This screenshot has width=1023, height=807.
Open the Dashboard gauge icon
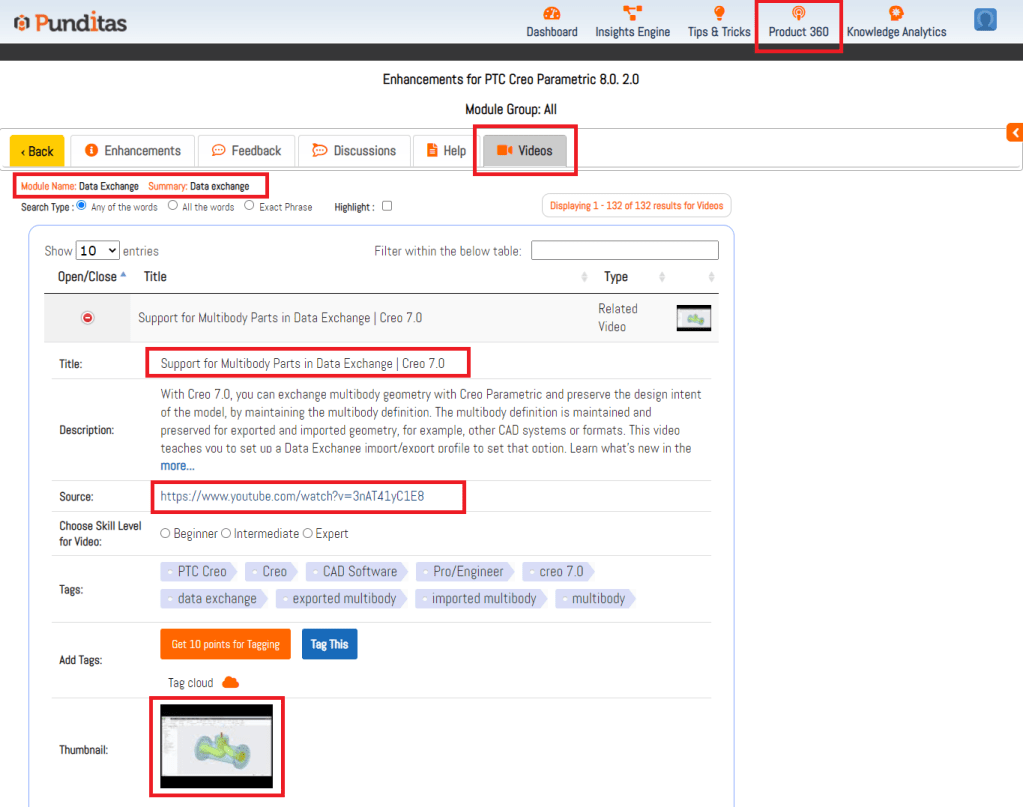point(551,13)
